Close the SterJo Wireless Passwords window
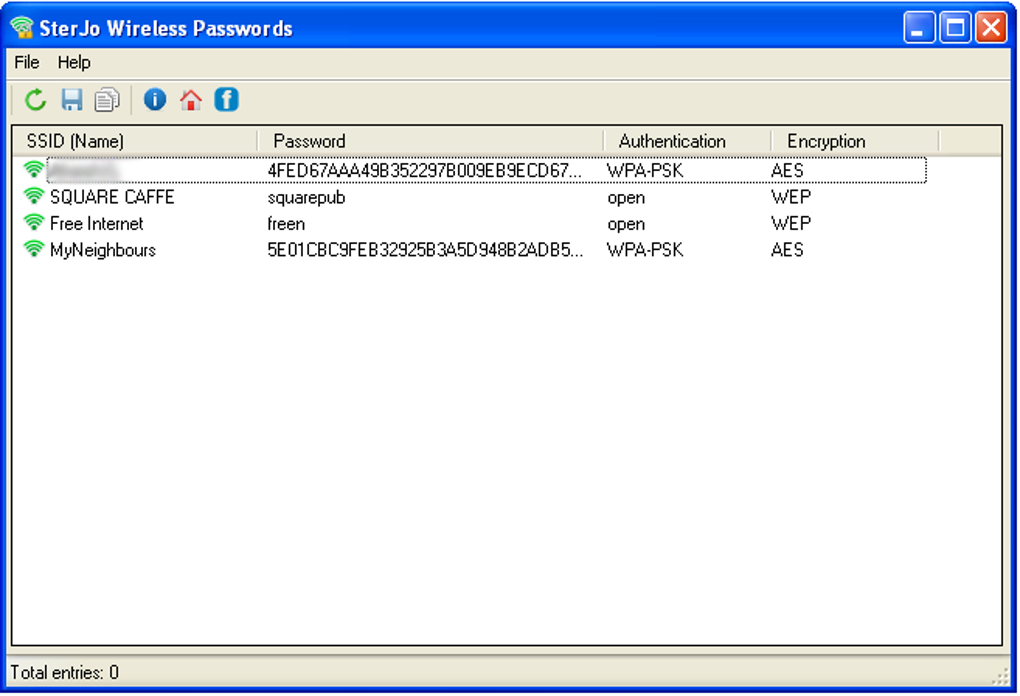This screenshot has height=696, width=1020. point(991,28)
